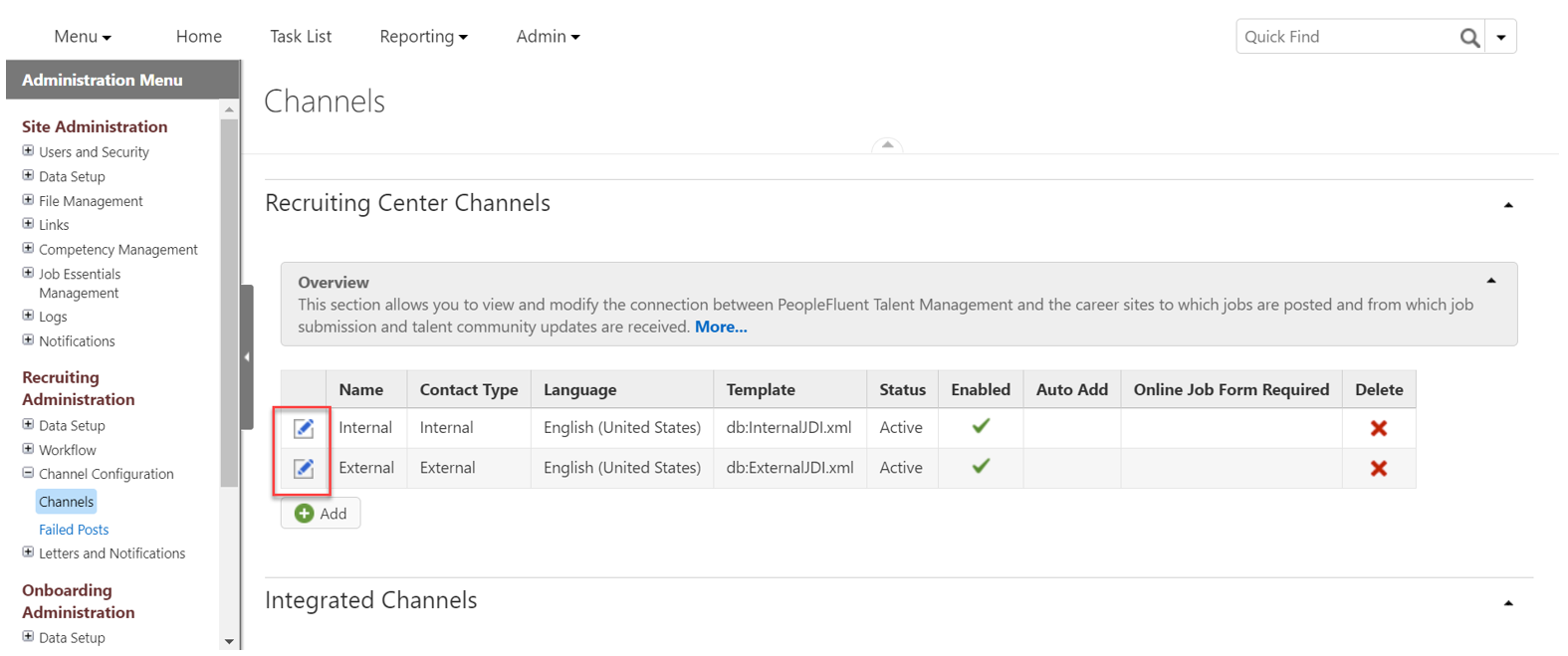This screenshot has width=1568, height=656.
Task: Click in the Quick Find field
Action: click(x=1348, y=37)
